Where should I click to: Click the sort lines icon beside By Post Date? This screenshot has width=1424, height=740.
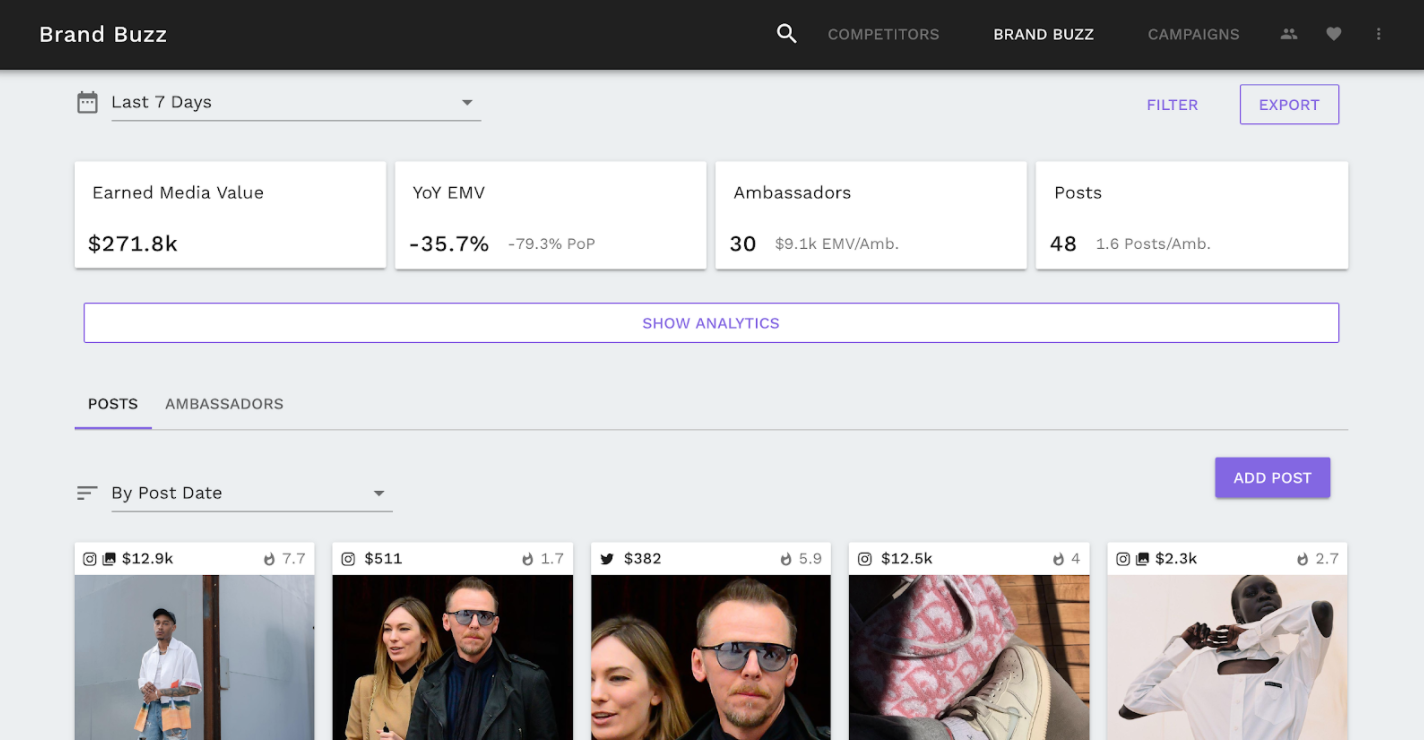pyautogui.click(x=87, y=493)
